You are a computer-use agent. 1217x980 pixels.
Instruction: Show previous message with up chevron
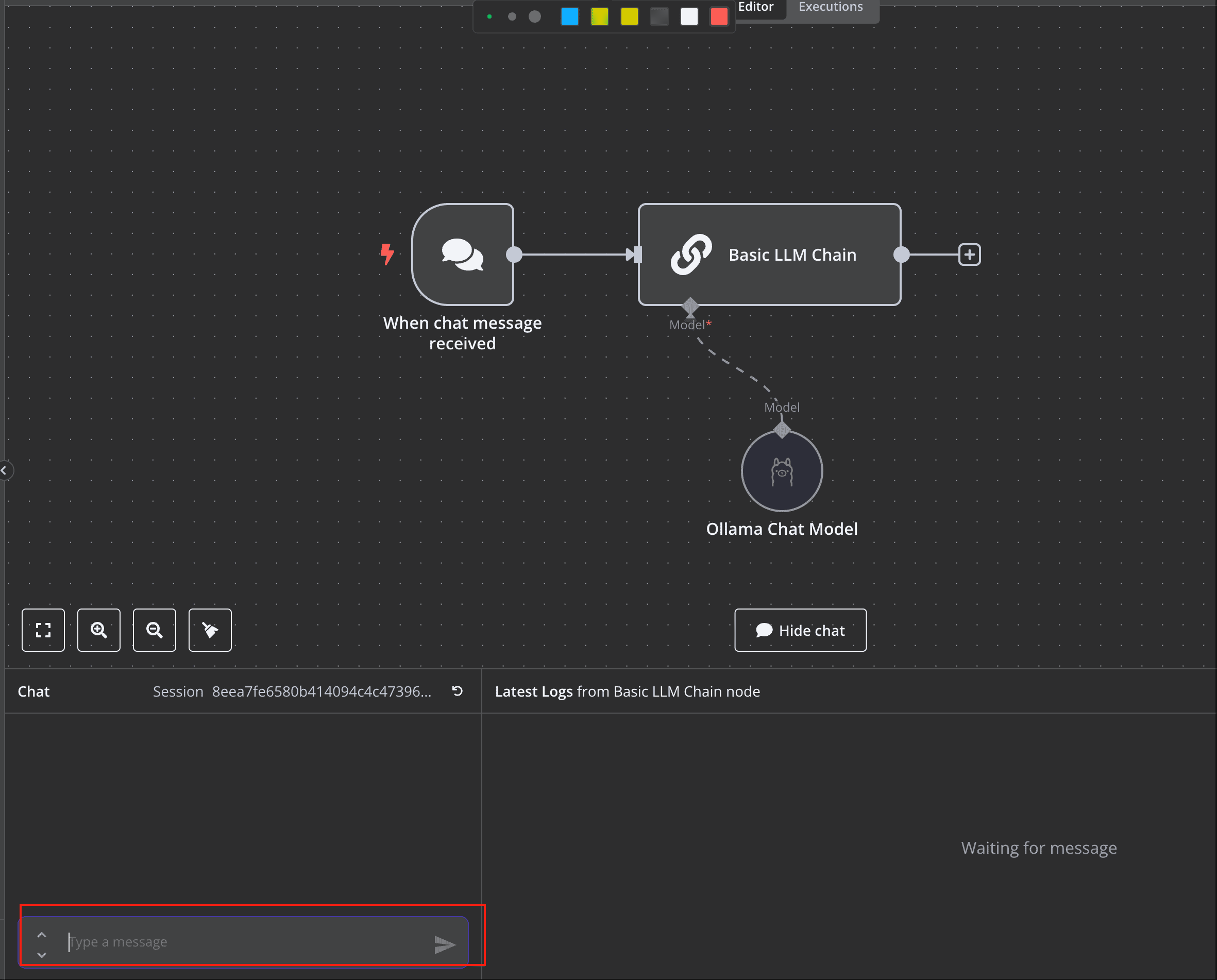coord(42,934)
